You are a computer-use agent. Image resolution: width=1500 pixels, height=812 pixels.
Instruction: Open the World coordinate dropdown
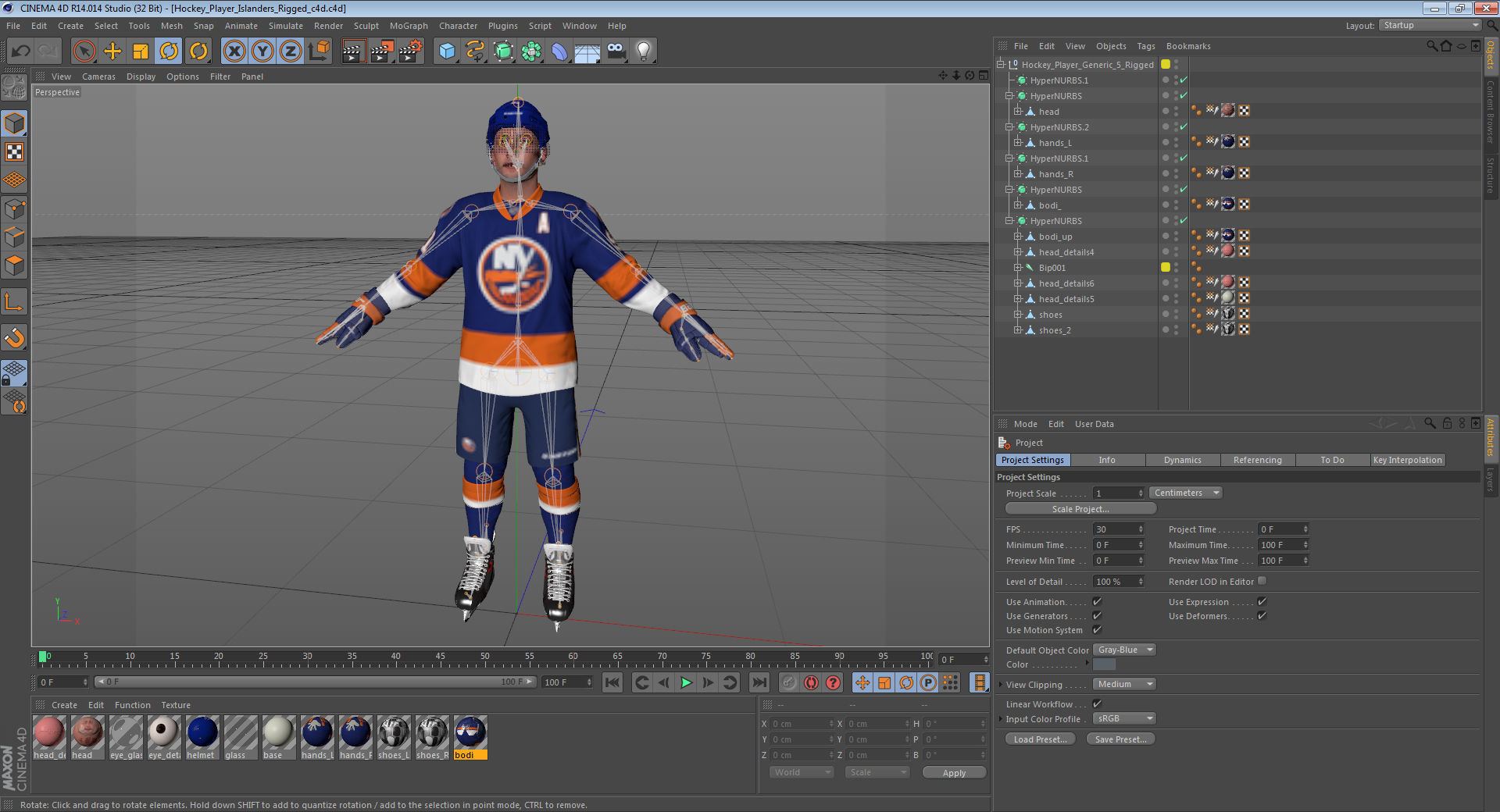802,772
